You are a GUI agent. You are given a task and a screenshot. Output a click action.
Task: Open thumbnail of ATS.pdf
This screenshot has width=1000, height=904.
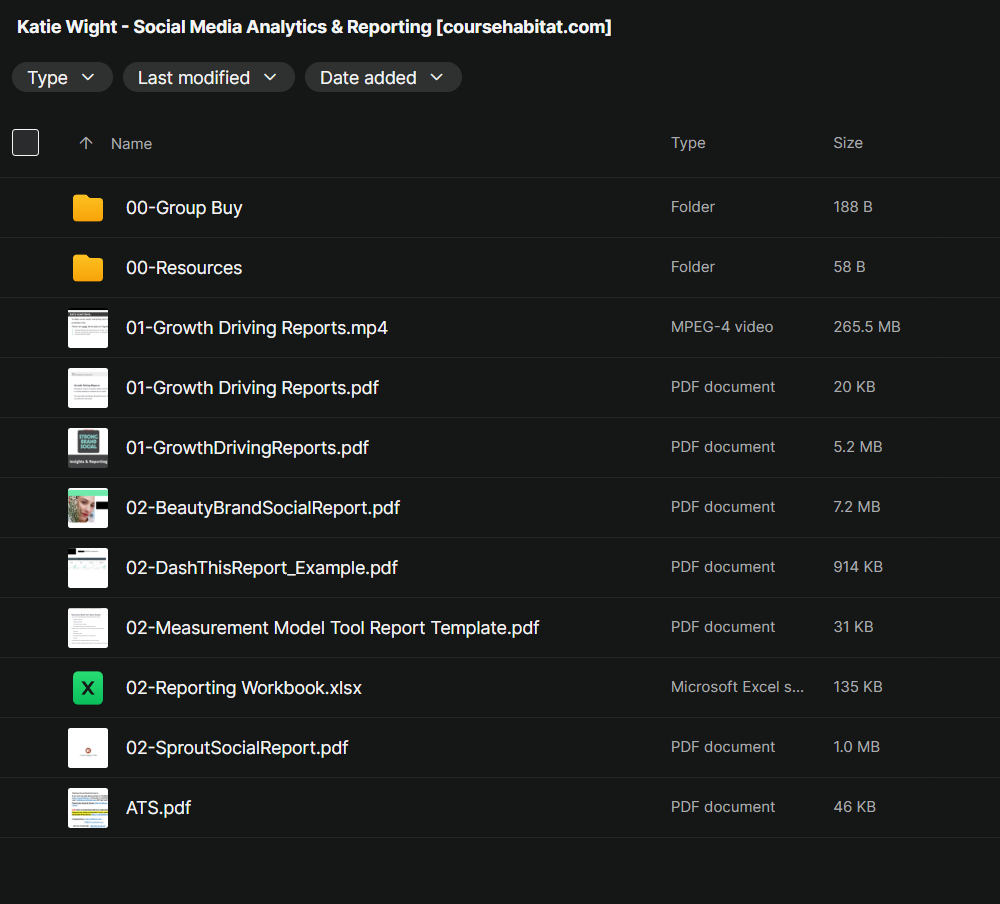click(x=88, y=808)
